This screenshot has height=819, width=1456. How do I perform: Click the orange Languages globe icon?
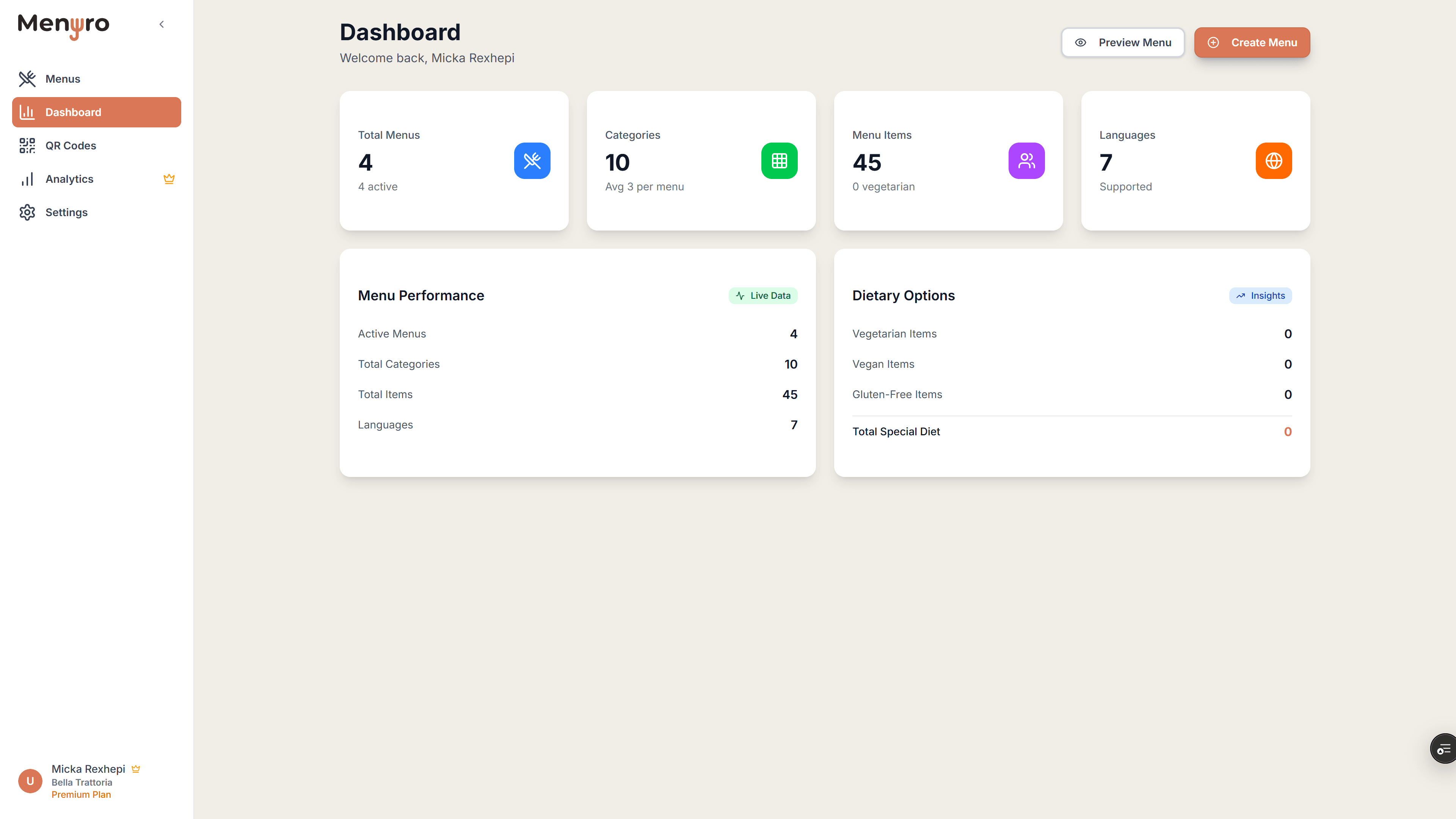1273,160
